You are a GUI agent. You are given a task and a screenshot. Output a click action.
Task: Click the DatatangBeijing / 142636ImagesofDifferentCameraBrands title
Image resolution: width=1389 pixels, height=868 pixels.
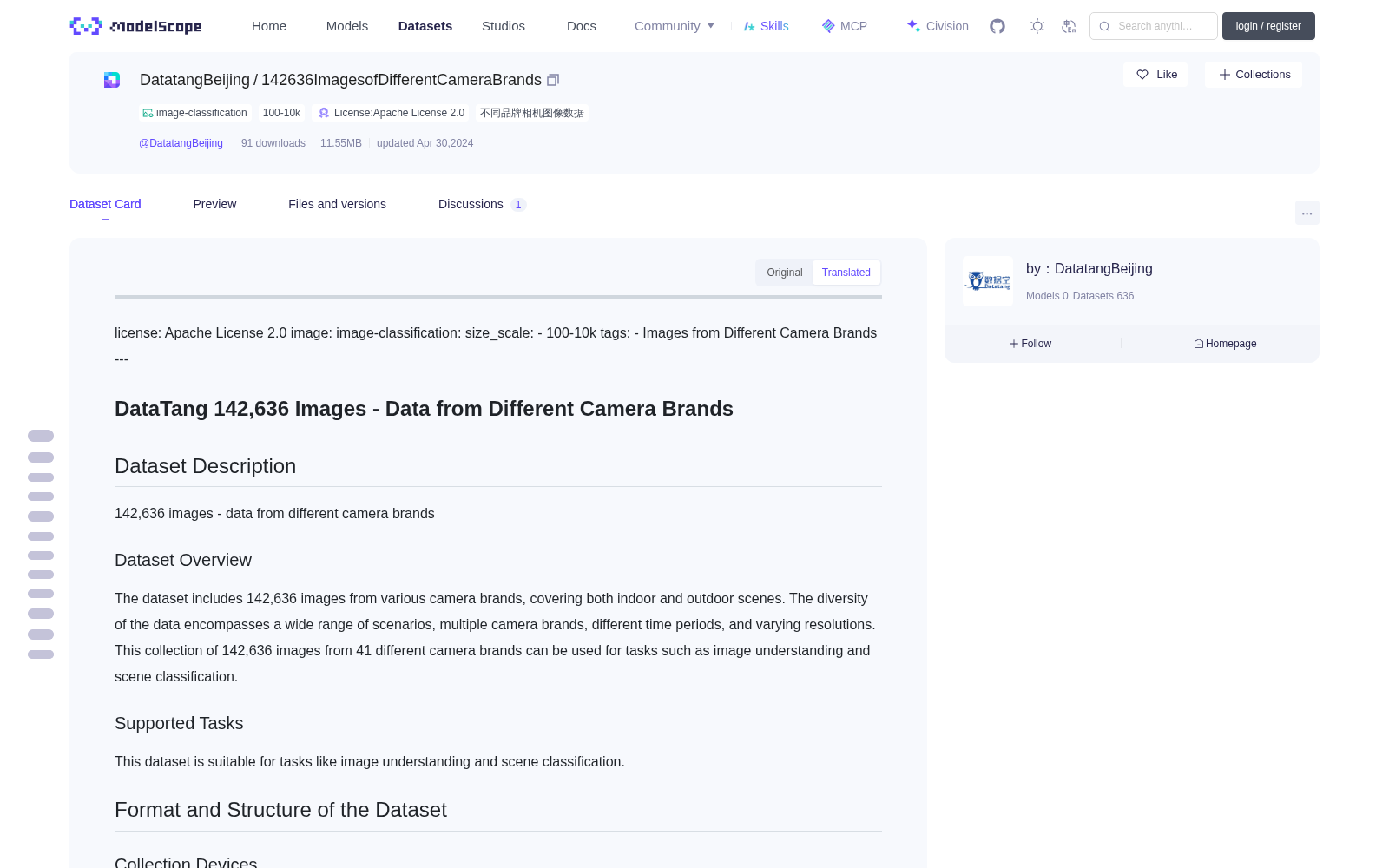[340, 80]
